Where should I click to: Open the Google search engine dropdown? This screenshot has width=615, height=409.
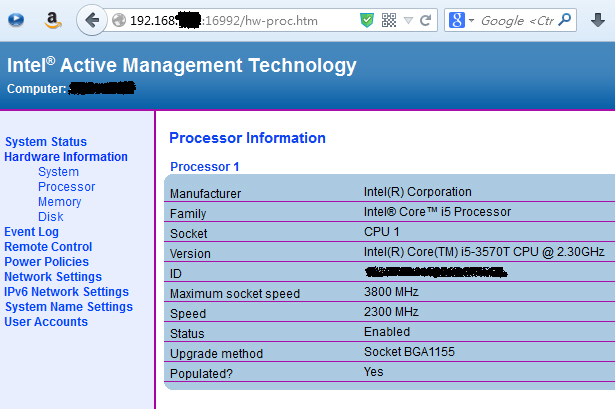tap(461, 20)
